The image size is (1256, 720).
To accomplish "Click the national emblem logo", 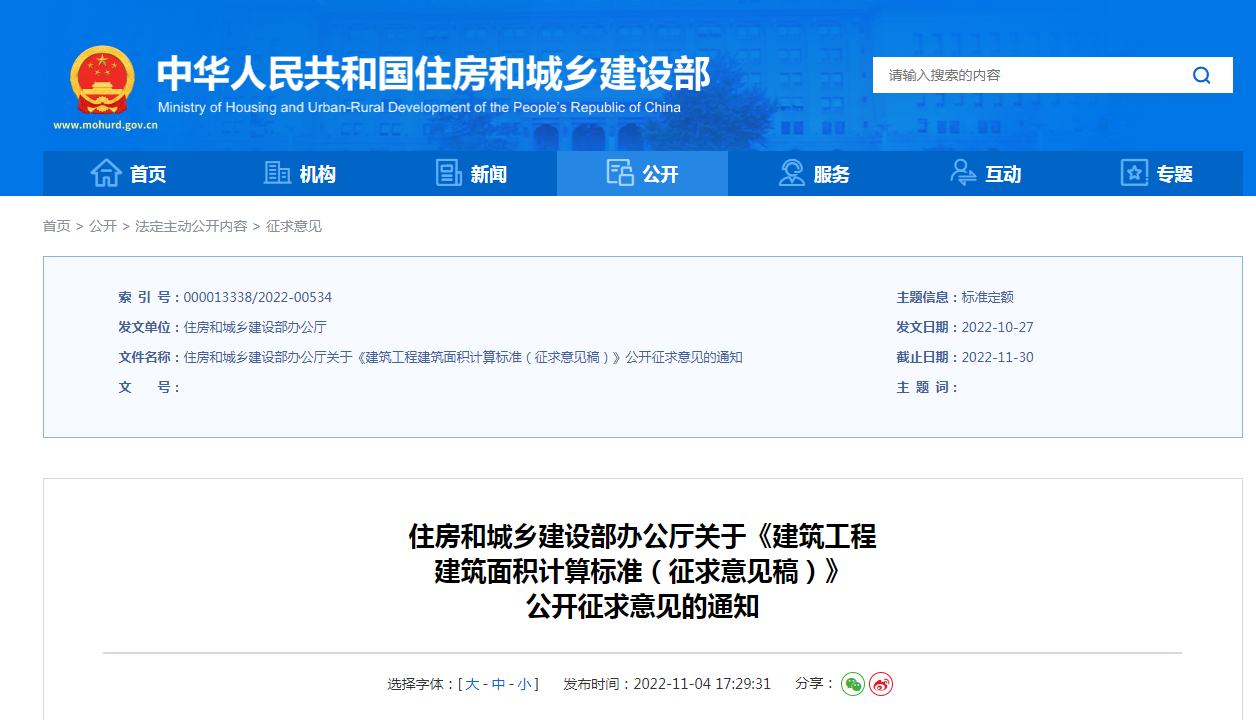I will tap(102, 80).
